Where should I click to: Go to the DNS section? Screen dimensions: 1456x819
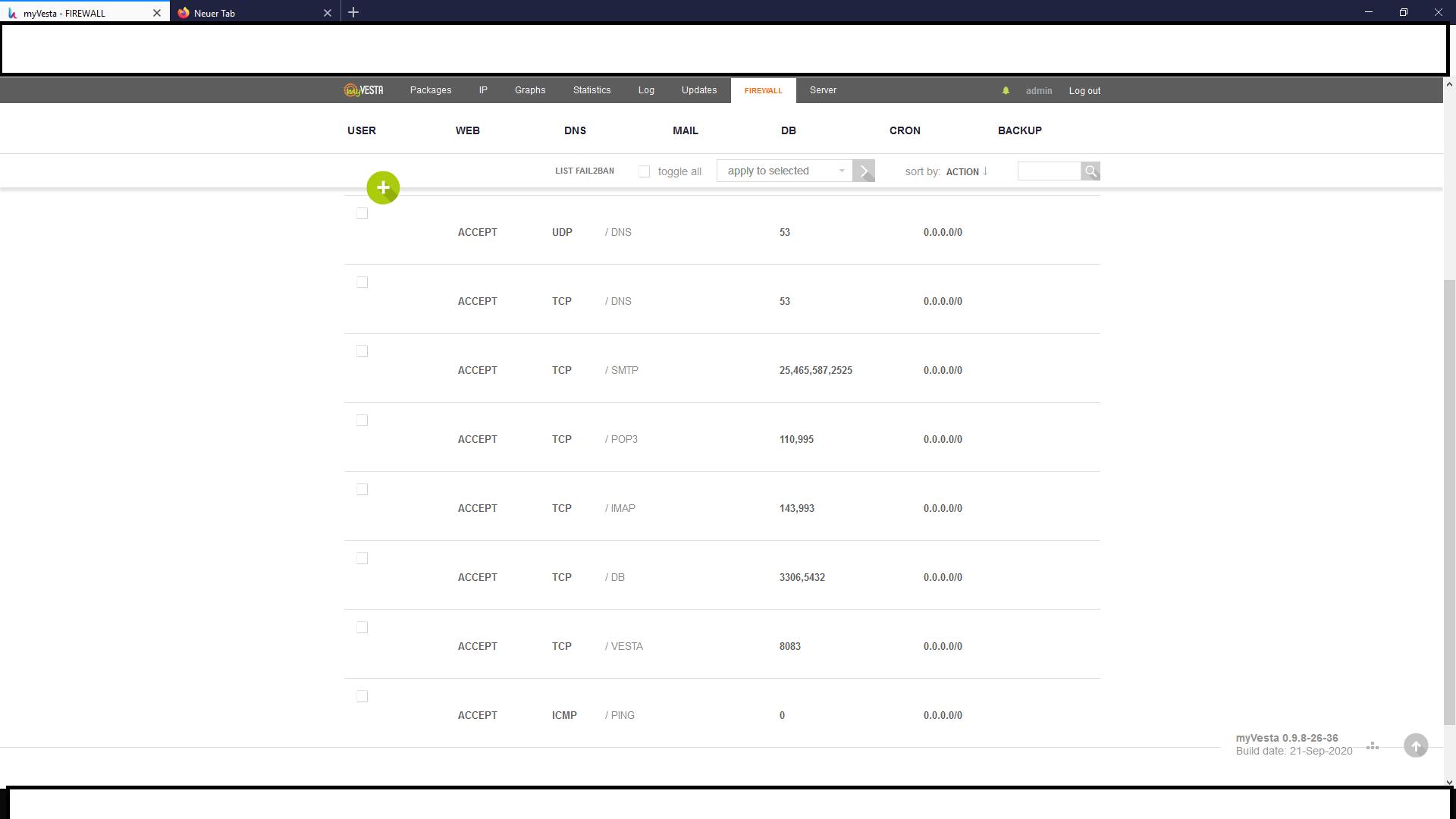[575, 130]
